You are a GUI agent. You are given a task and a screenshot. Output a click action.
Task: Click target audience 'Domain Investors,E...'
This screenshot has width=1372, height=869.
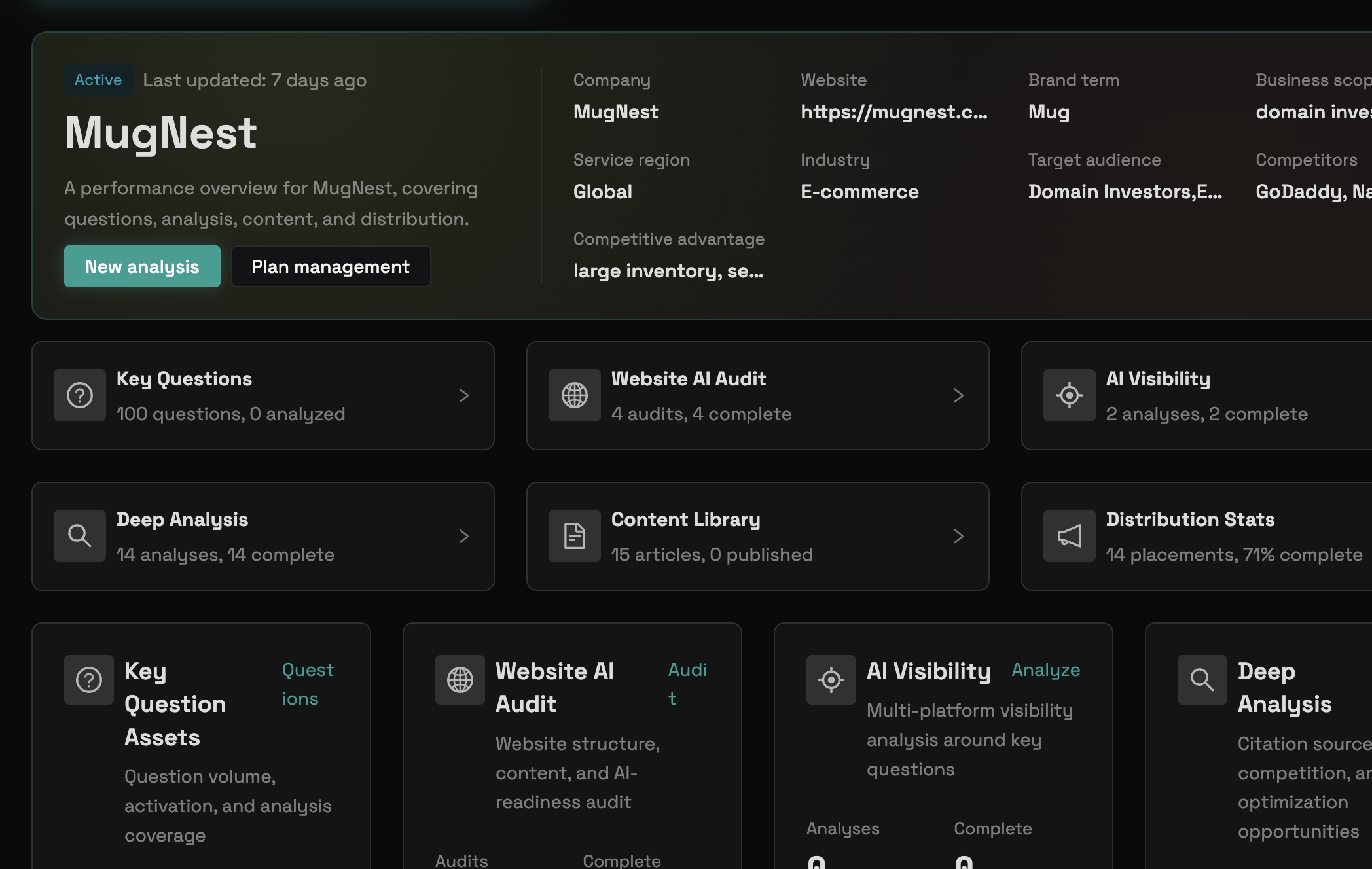click(x=1125, y=192)
